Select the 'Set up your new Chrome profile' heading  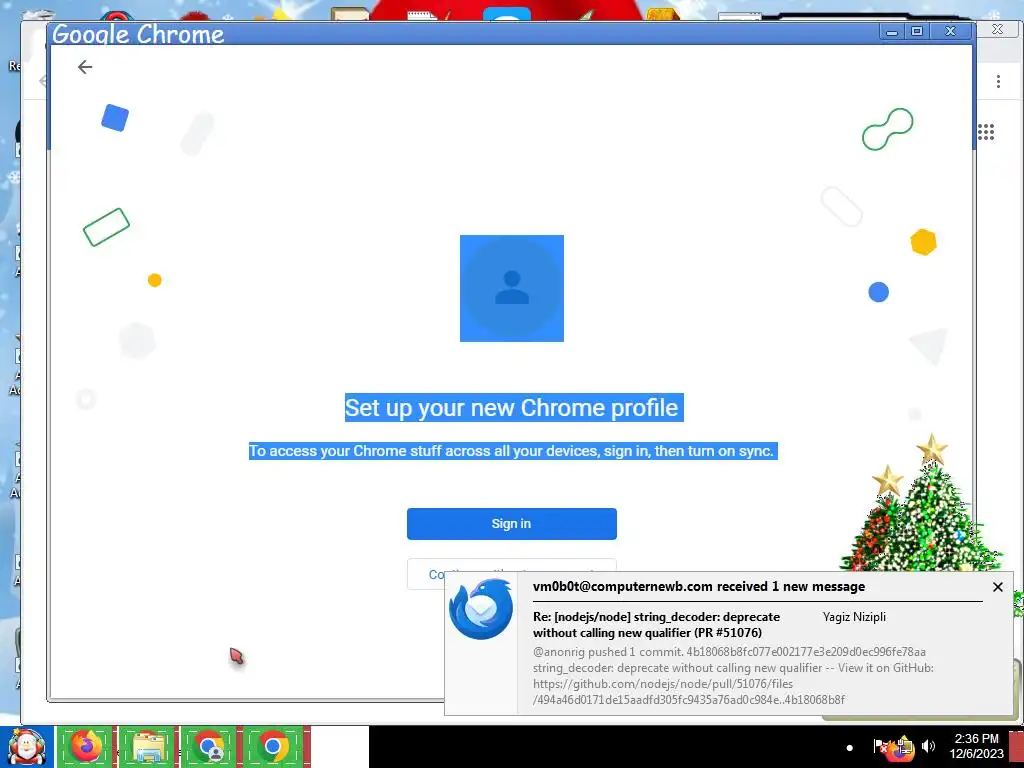(514, 408)
